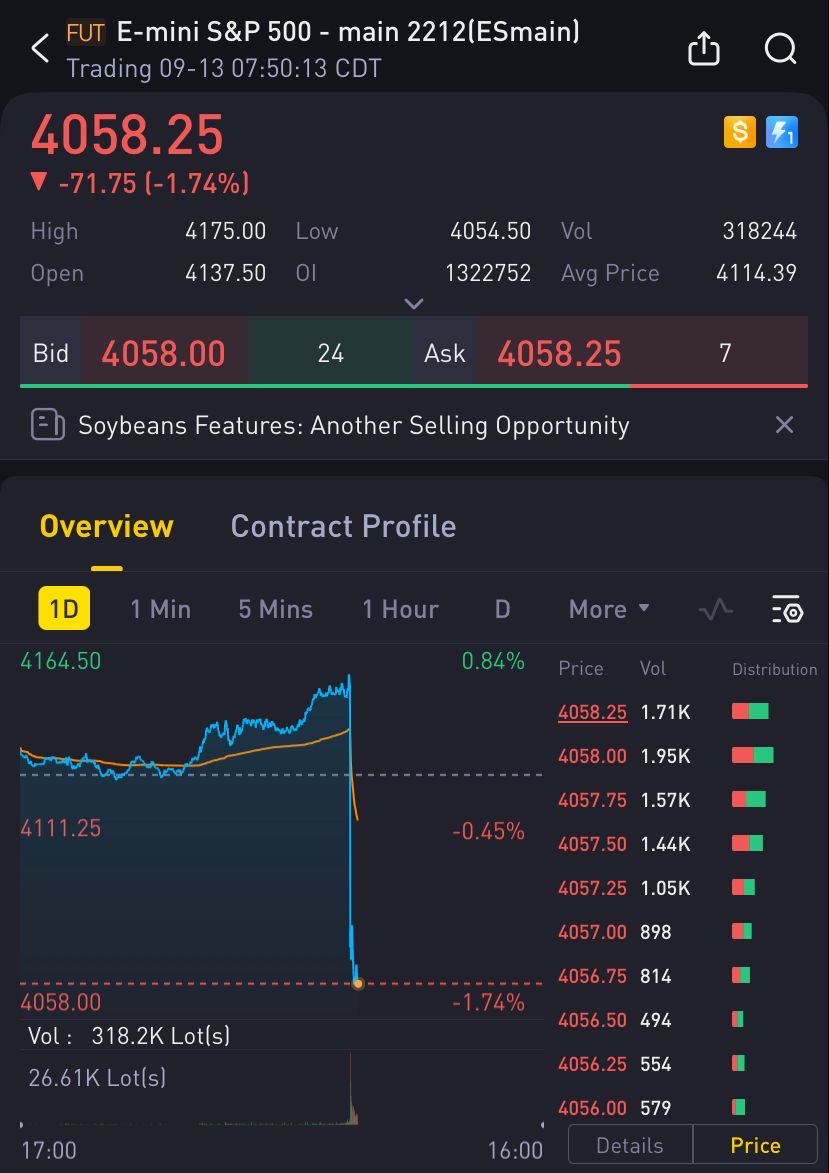The height and width of the screenshot is (1173, 829).
Task: Open the search magnifier icon
Action: (x=780, y=49)
